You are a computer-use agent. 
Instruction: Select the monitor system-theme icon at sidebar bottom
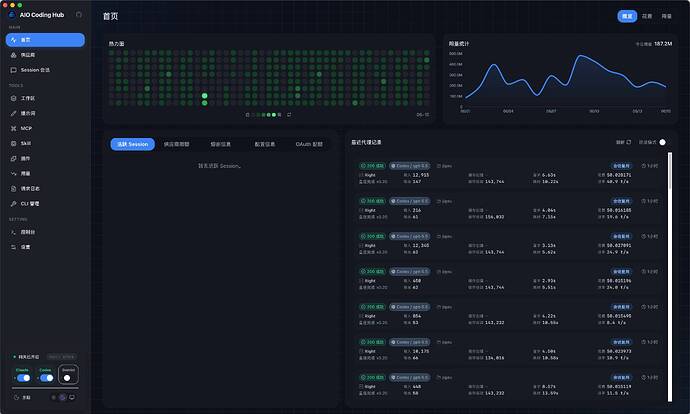point(72,397)
